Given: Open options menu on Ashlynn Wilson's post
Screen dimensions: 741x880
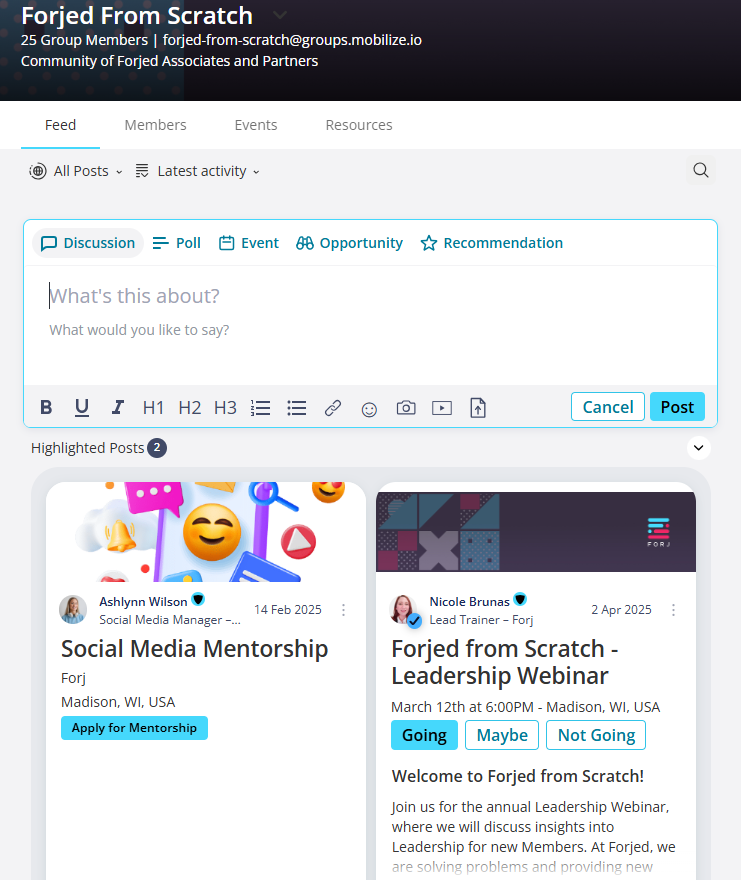Looking at the screenshot, I should 344,610.
